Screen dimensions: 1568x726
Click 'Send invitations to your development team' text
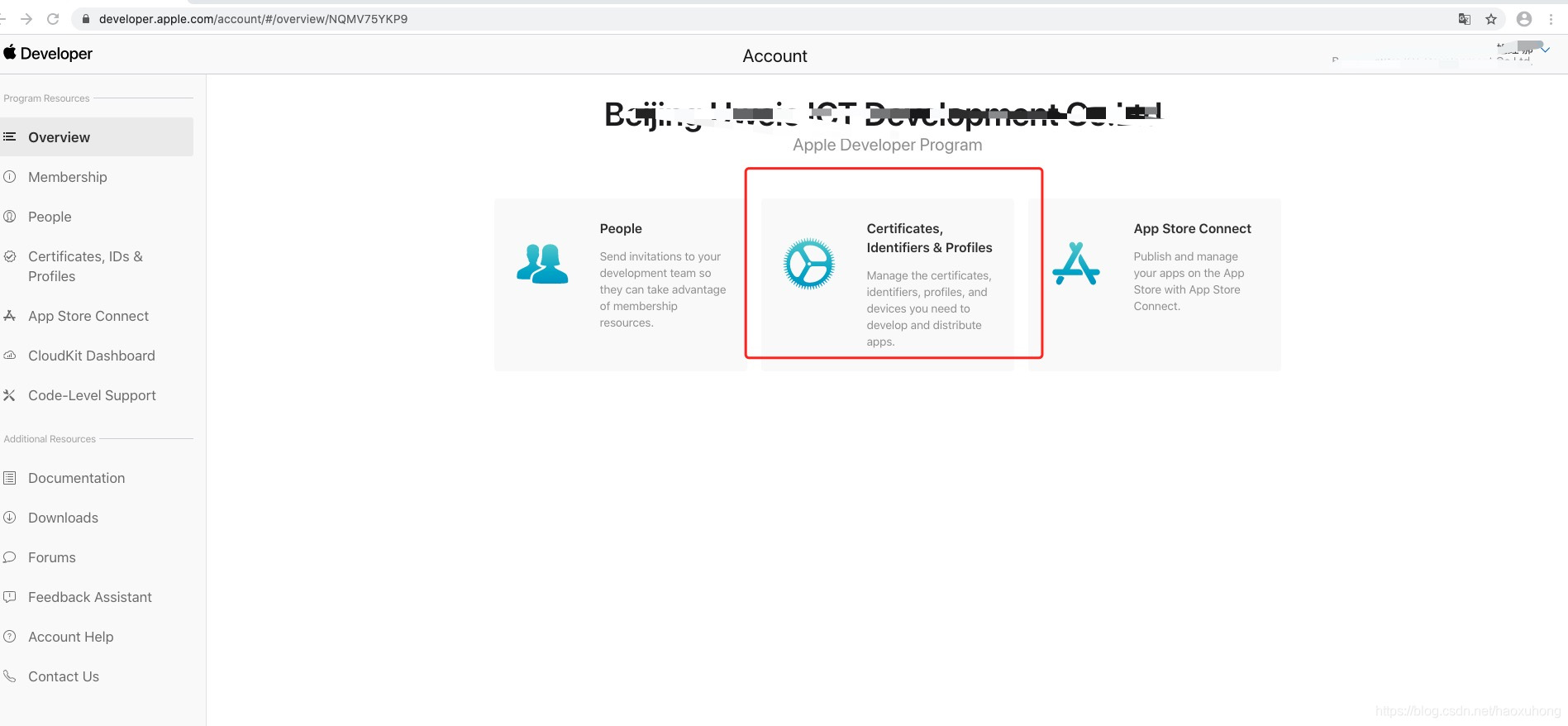663,289
